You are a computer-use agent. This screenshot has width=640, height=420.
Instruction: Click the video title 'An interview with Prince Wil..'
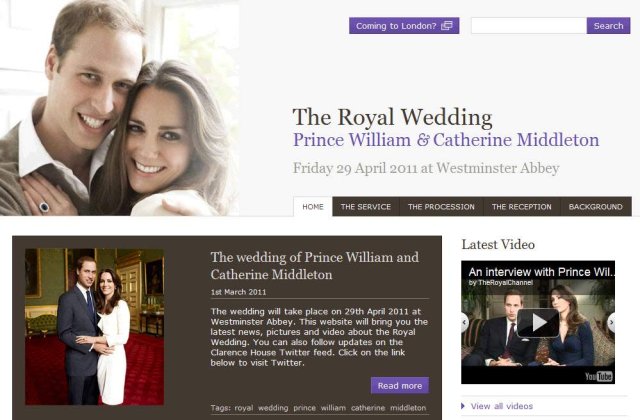coord(542,272)
